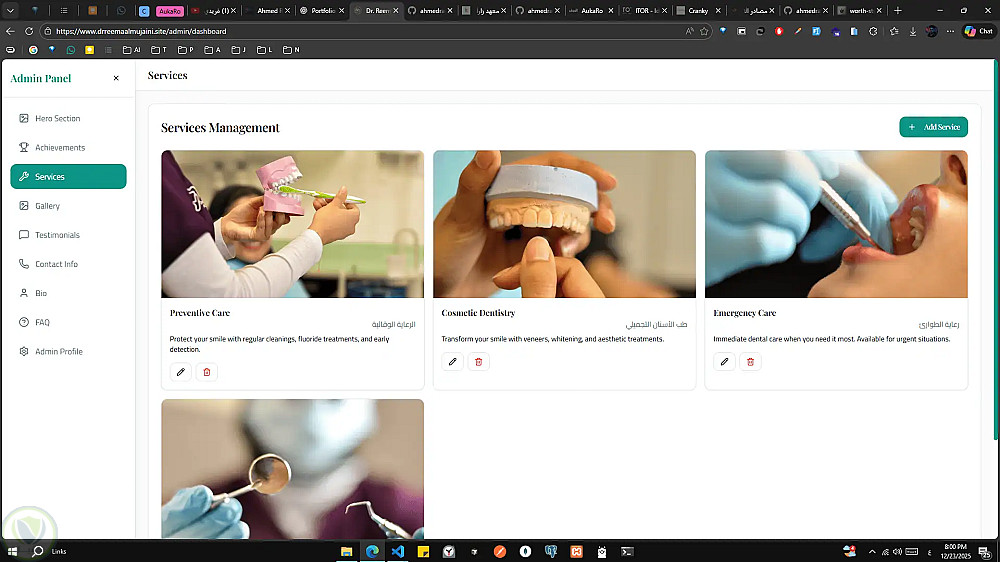Click the Preventive Care card image
Viewport: 1000px width, 562px height.
tap(293, 224)
